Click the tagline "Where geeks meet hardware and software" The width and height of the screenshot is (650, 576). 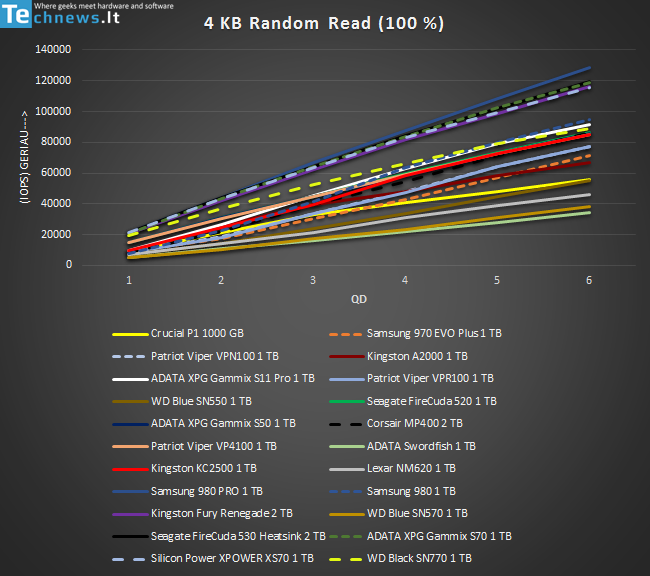pyautogui.click(x=104, y=6)
